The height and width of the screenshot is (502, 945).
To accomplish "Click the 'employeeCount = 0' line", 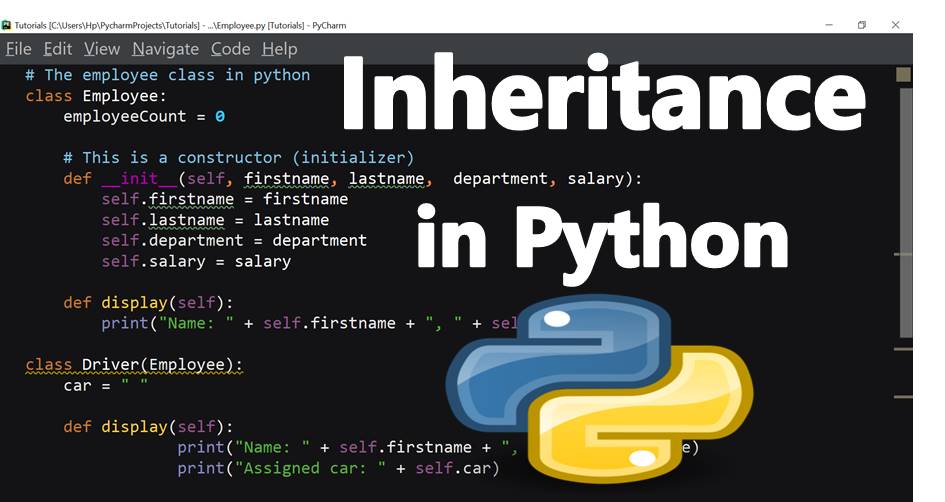I will coord(144,116).
